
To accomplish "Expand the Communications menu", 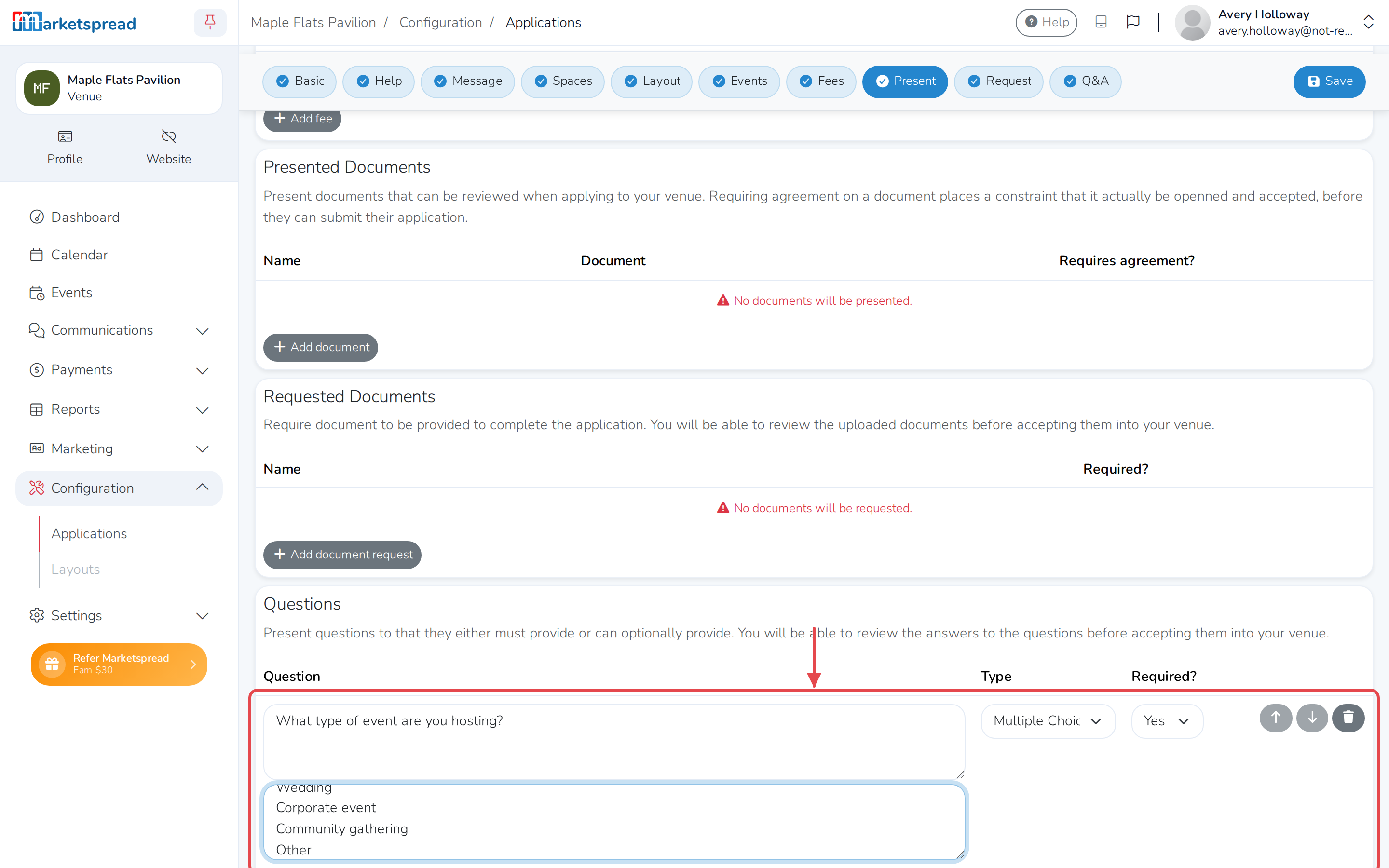I will pyautogui.click(x=119, y=330).
